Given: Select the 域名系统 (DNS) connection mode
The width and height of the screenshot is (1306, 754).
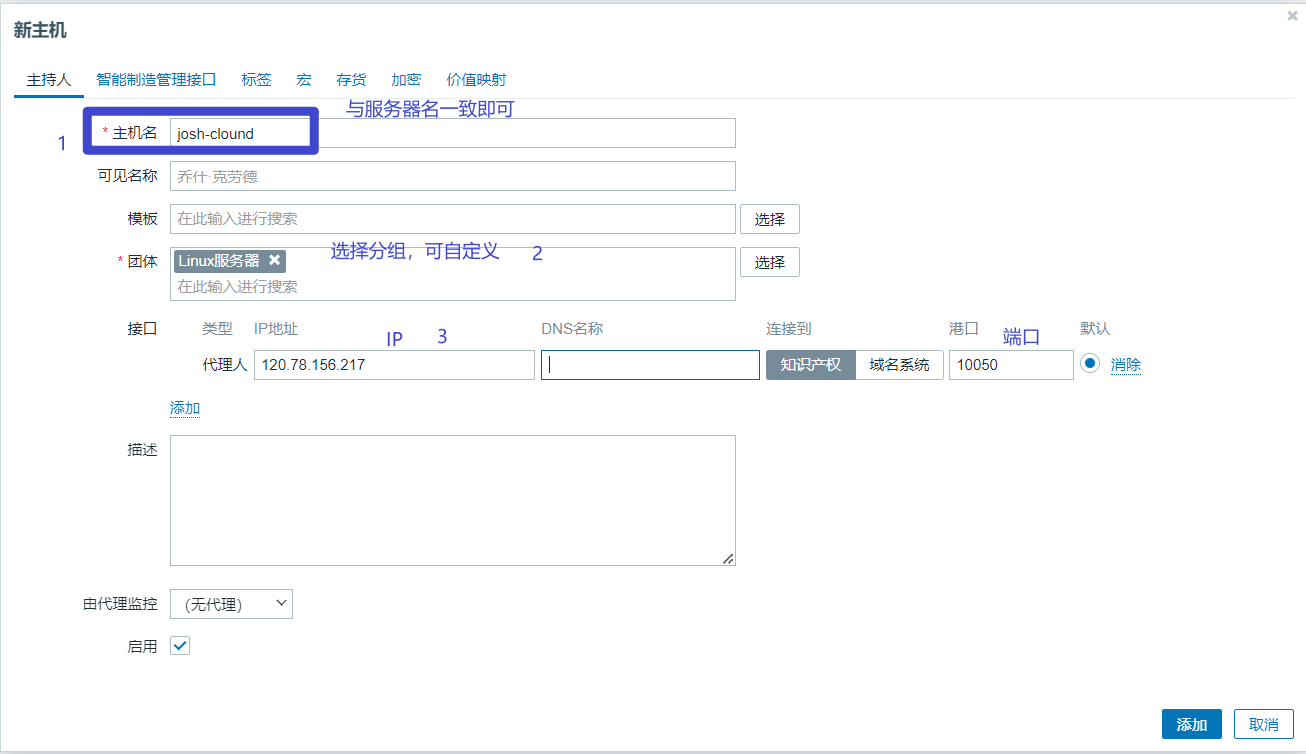Looking at the screenshot, I should coord(898,364).
